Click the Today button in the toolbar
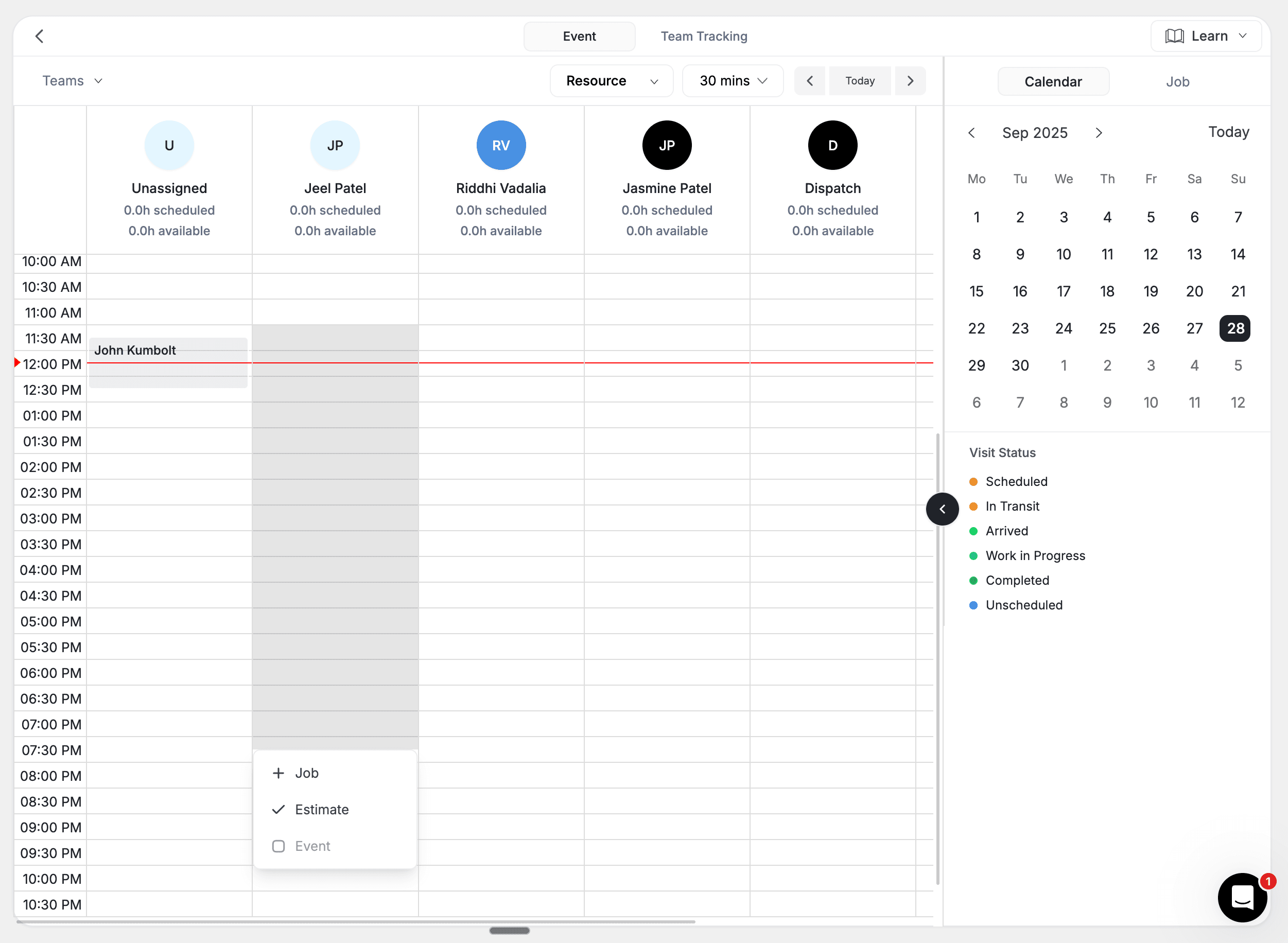The height and width of the screenshot is (943, 1288). pos(859,80)
